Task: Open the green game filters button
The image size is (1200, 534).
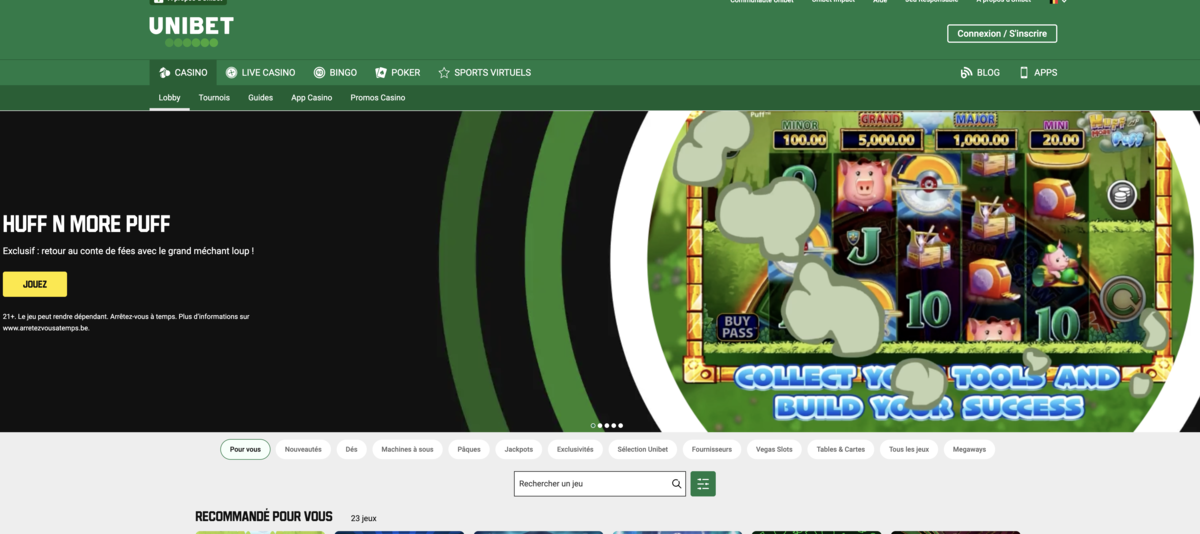Action: pyautogui.click(x=703, y=484)
